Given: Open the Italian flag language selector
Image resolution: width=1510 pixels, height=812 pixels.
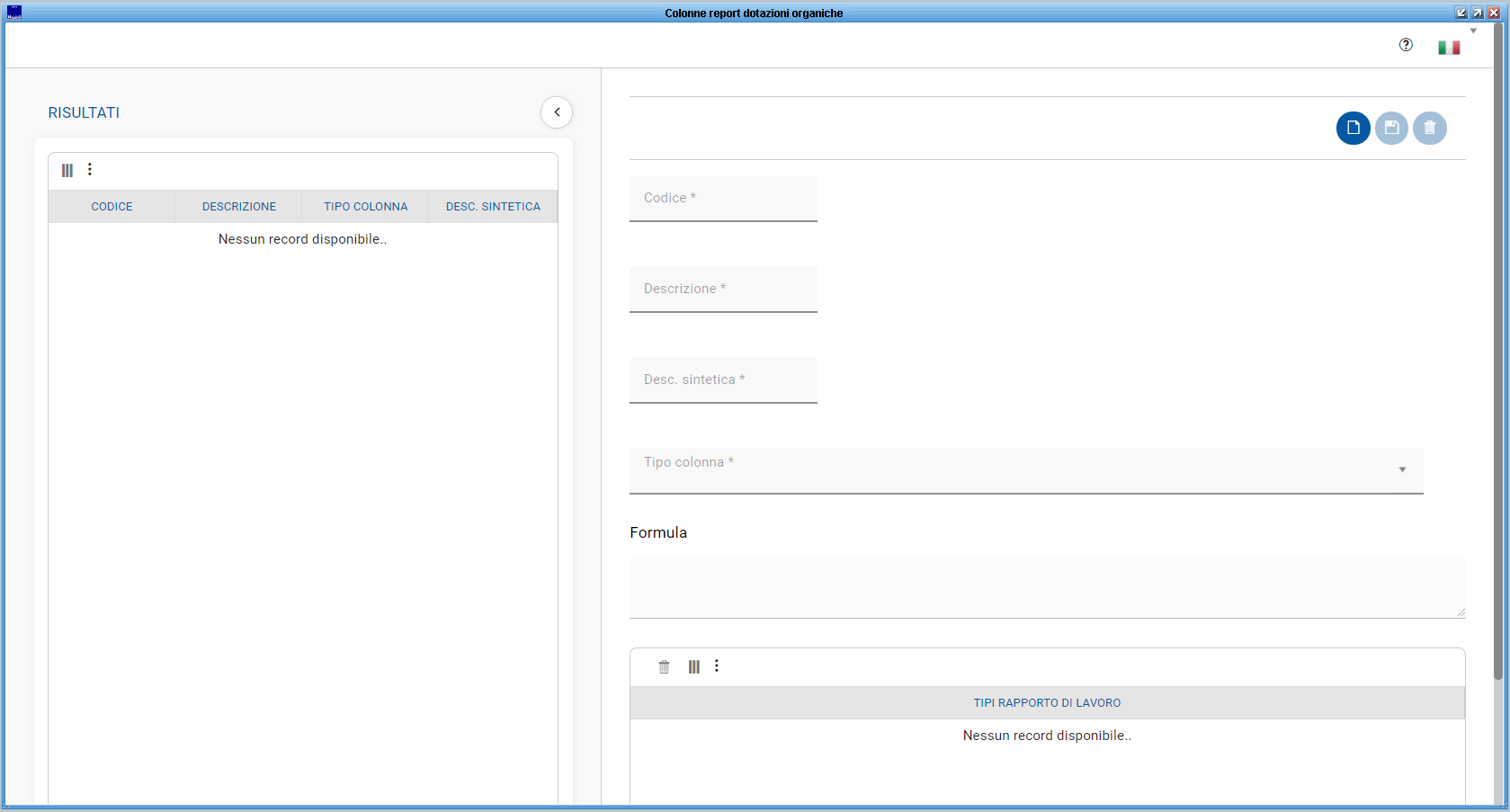Looking at the screenshot, I should 1449,48.
